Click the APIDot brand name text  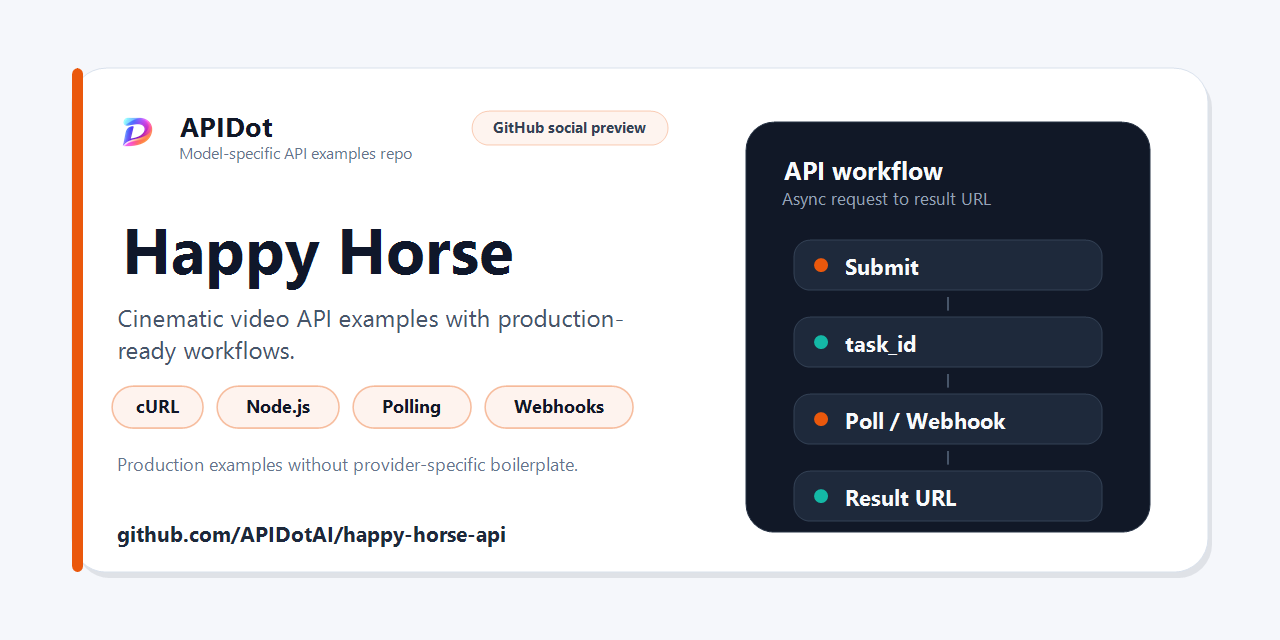(226, 127)
